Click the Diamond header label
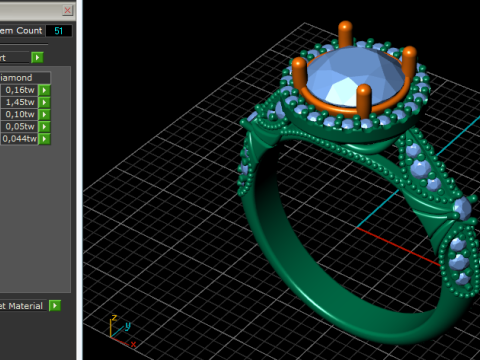The width and height of the screenshot is (480, 360). point(25,78)
